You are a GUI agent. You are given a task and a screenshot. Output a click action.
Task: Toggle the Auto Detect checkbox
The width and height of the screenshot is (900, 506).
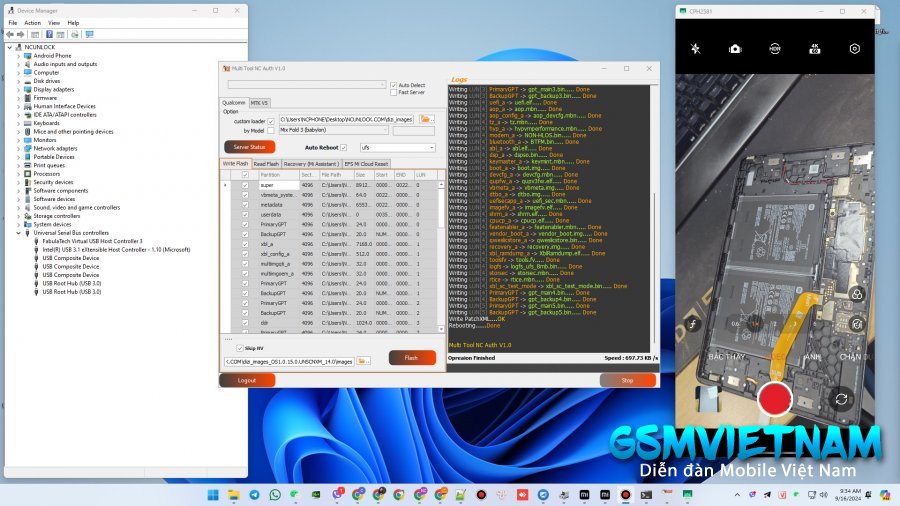click(x=394, y=85)
